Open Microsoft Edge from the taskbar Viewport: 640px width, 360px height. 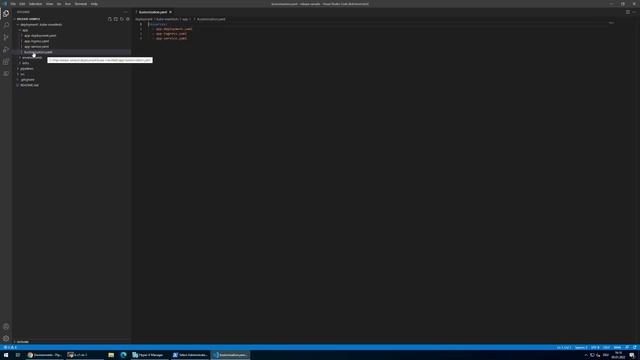tap(123, 355)
